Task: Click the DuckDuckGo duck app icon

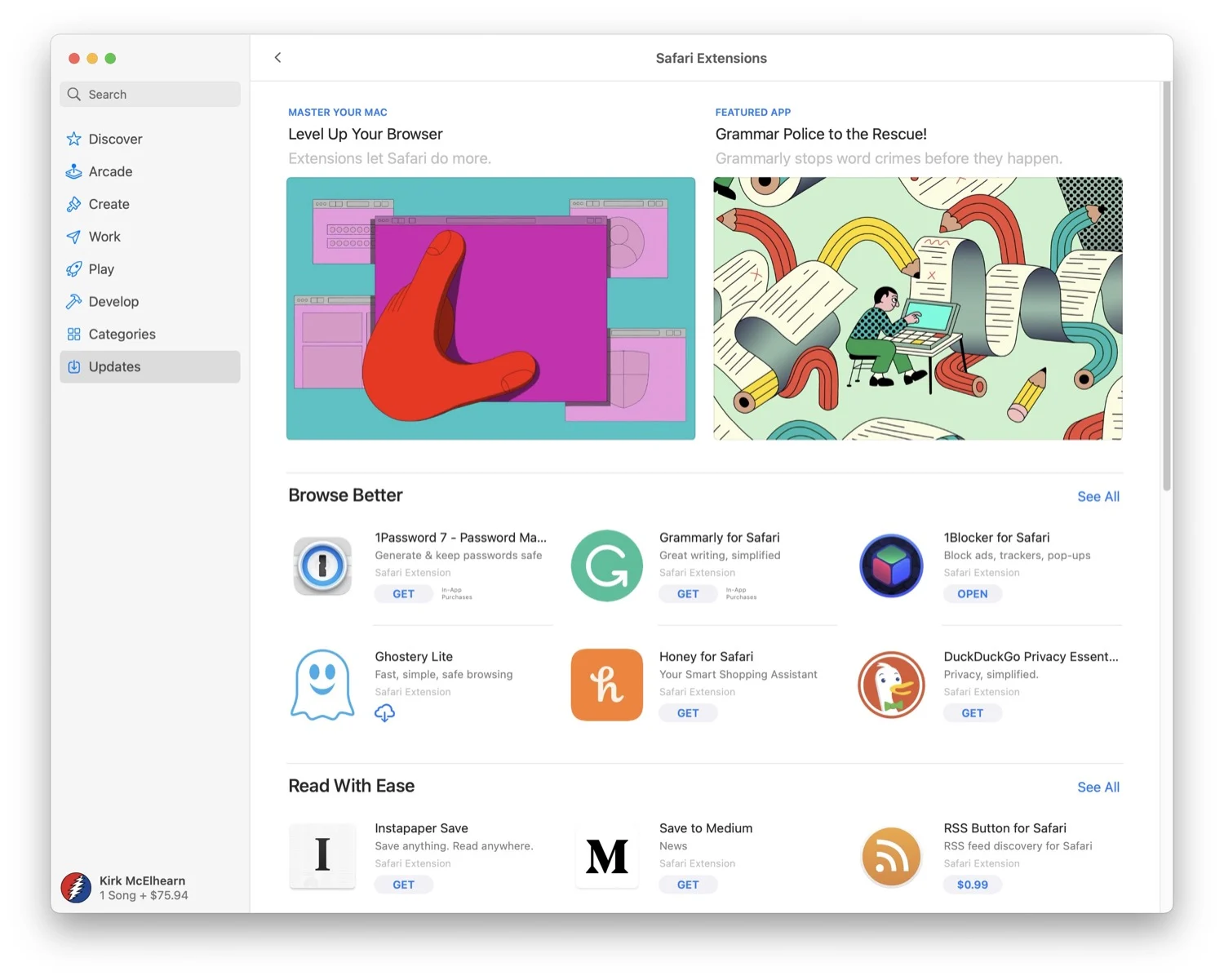Action: 891,685
